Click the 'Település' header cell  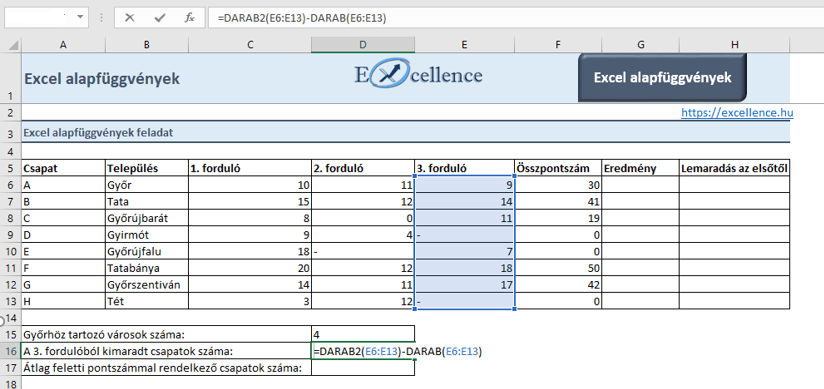[147, 169]
